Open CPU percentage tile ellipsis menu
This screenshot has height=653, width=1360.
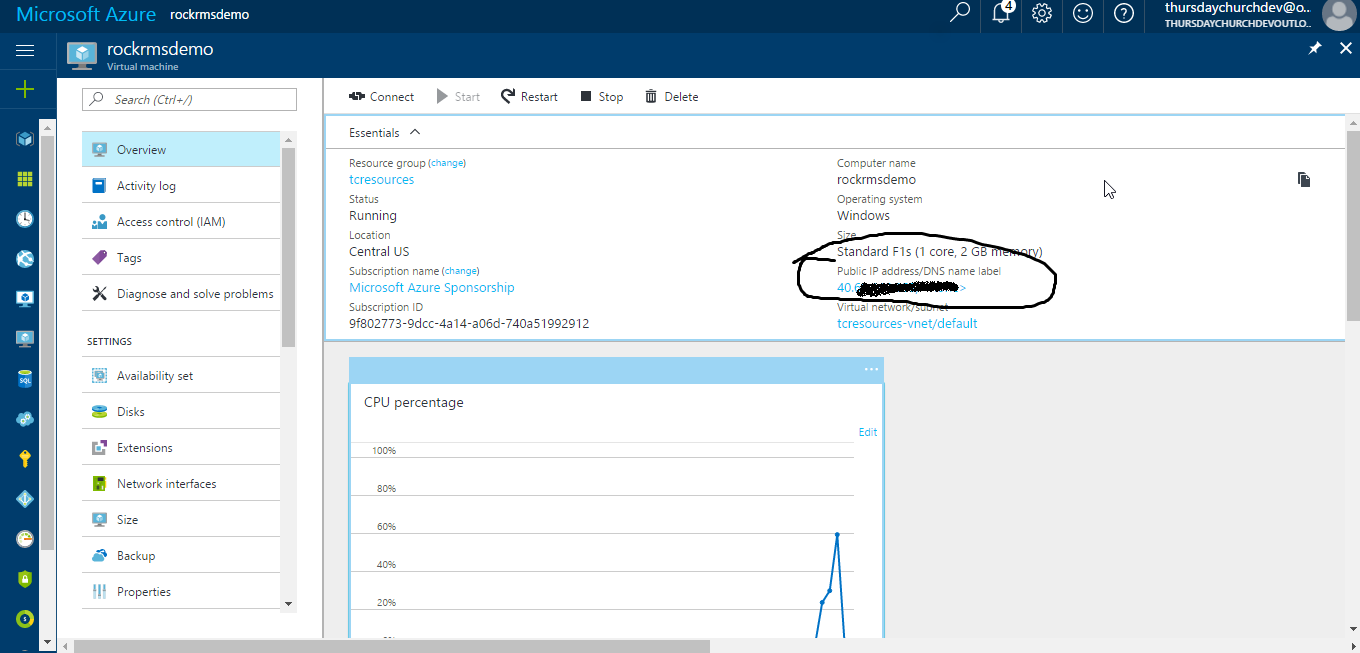click(871, 370)
